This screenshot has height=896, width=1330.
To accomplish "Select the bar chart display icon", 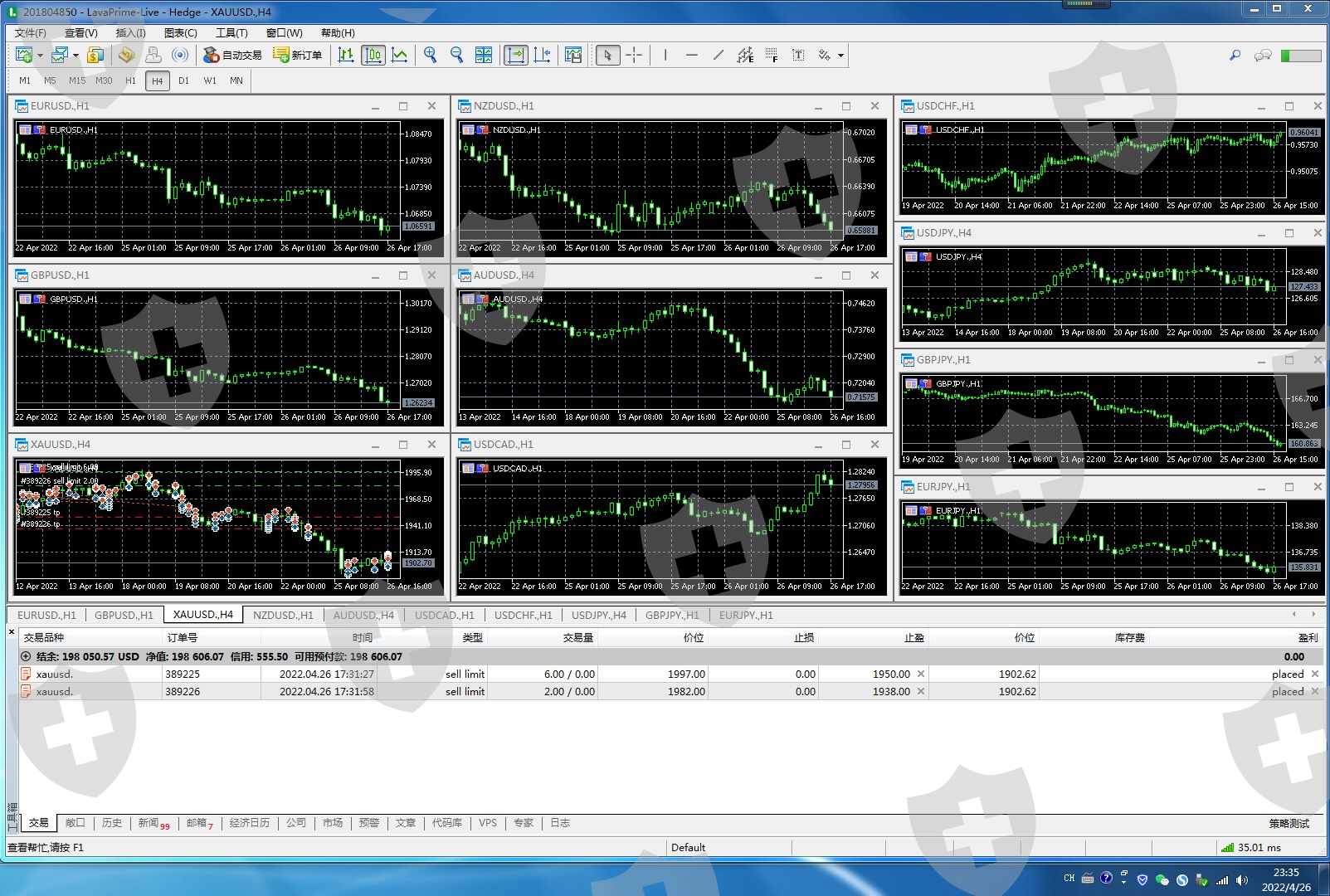I will pos(346,55).
